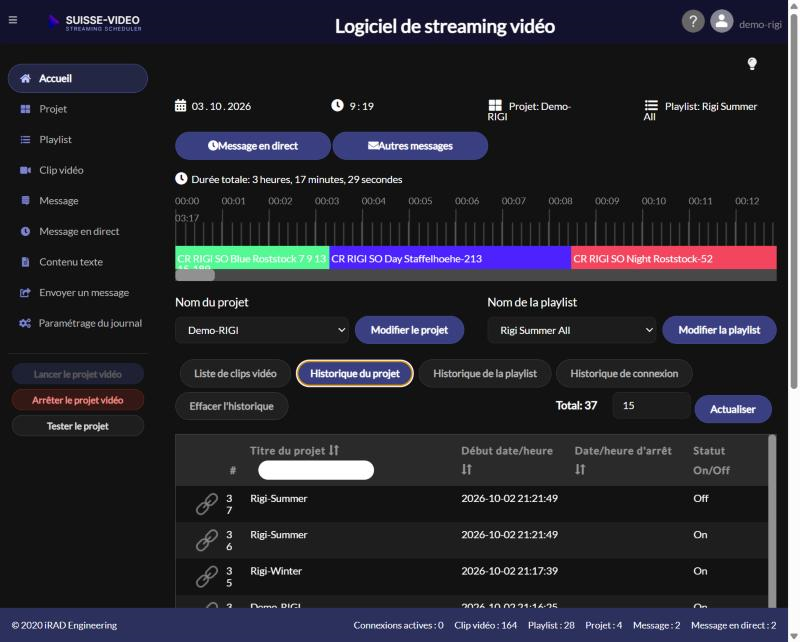Click the Message en direct blue button

coord(253,146)
